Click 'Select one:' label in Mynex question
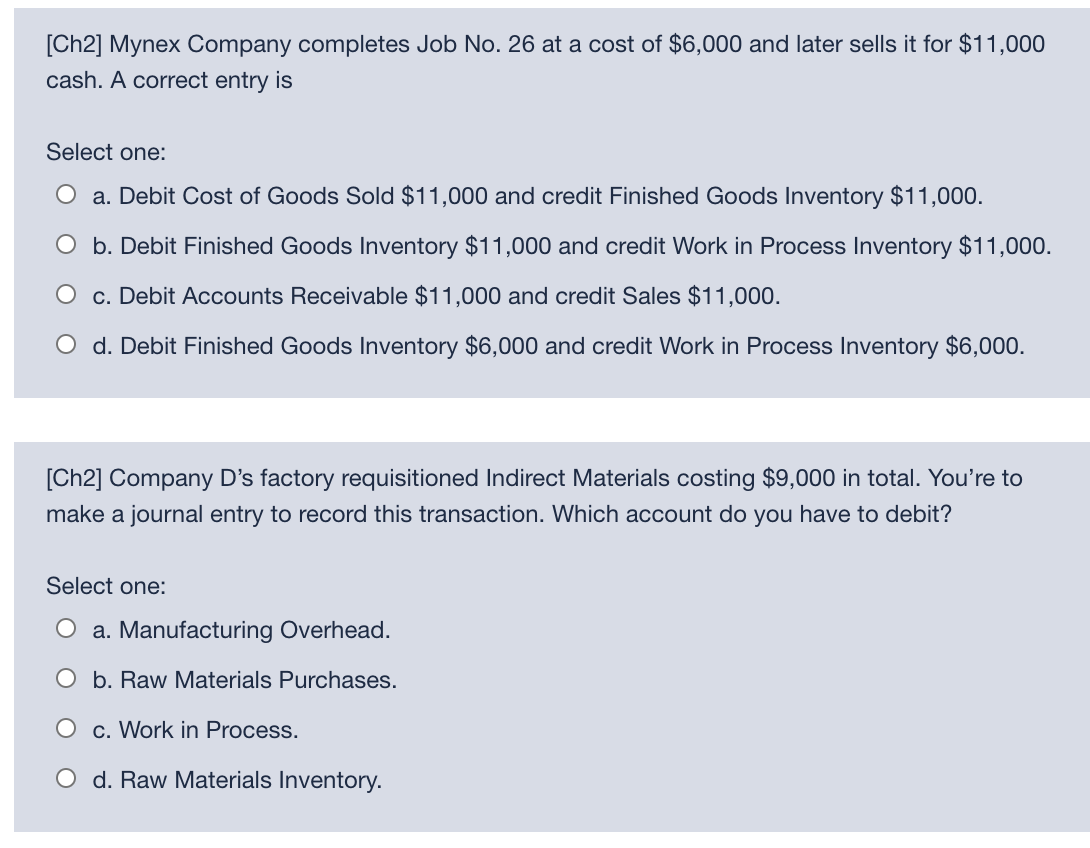The height and width of the screenshot is (848, 1090). coord(106,152)
